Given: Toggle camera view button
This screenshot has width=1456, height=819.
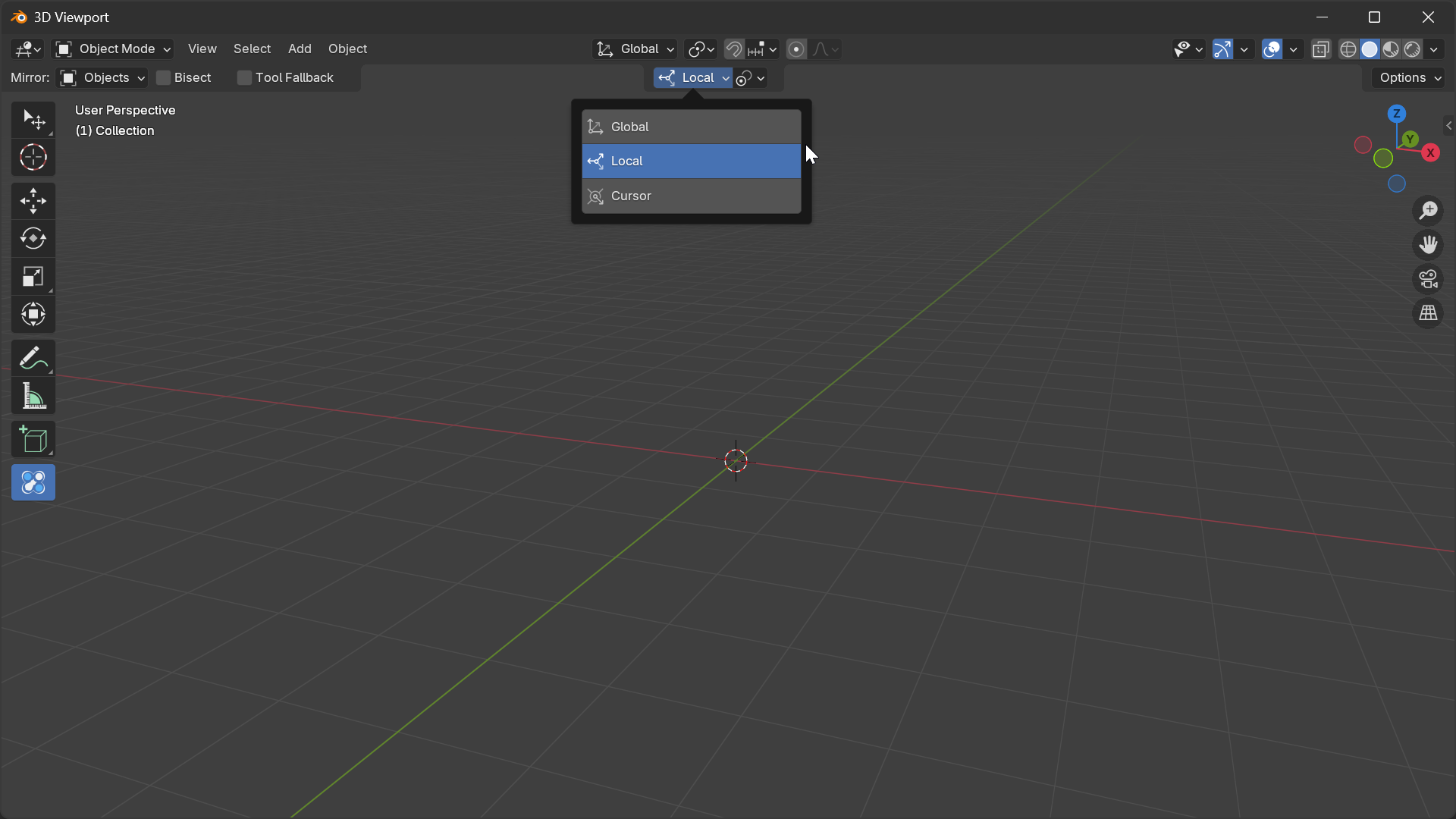Looking at the screenshot, I should pyautogui.click(x=1428, y=279).
